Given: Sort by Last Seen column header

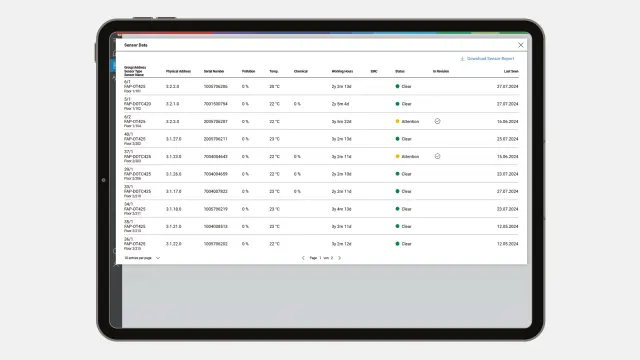Looking at the screenshot, I should tap(511, 71).
